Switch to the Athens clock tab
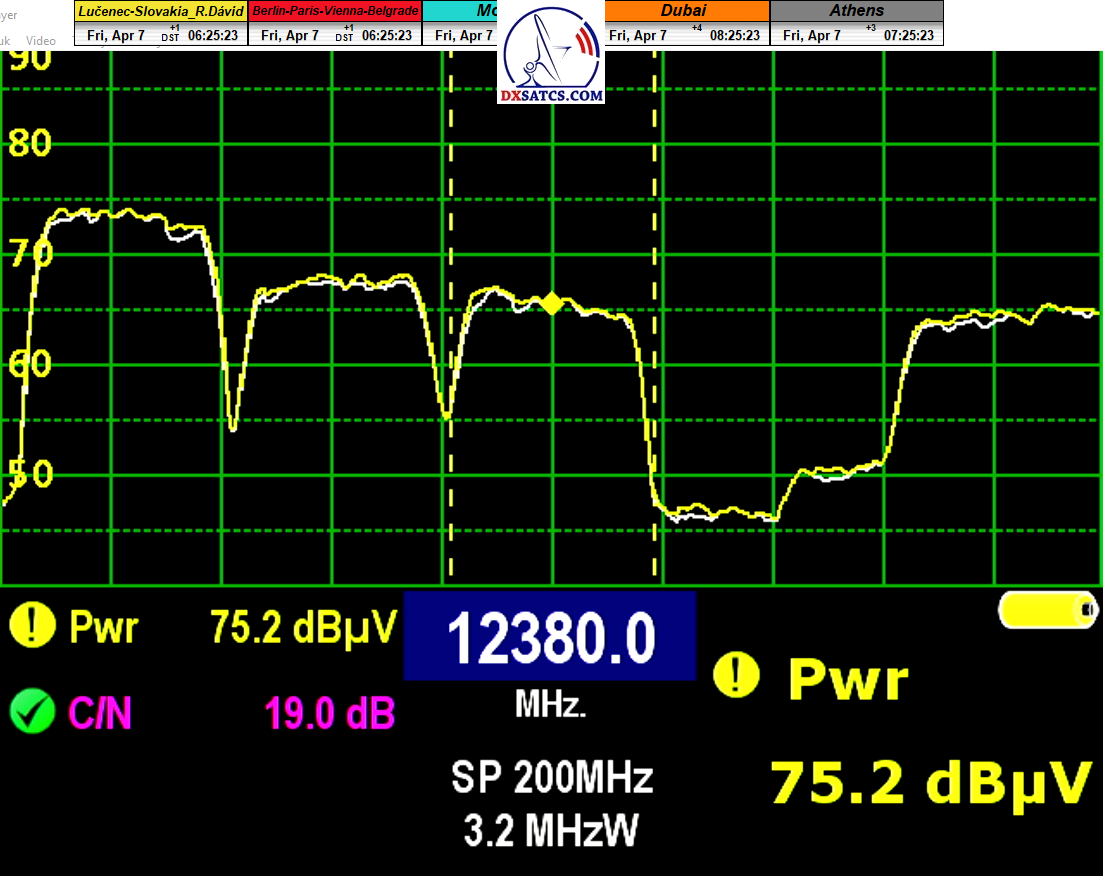This screenshot has width=1103, height=876. click(856, 11)
